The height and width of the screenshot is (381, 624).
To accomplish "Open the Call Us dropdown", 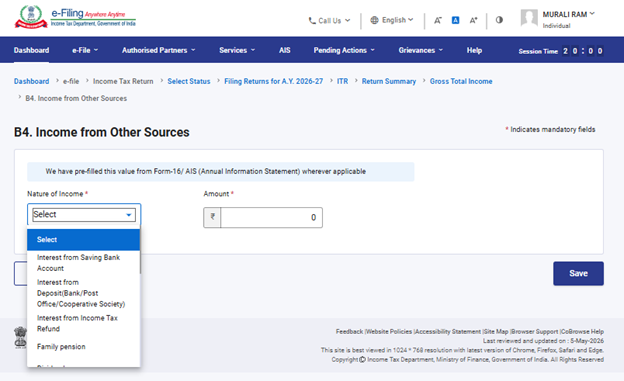I will 330,20.
